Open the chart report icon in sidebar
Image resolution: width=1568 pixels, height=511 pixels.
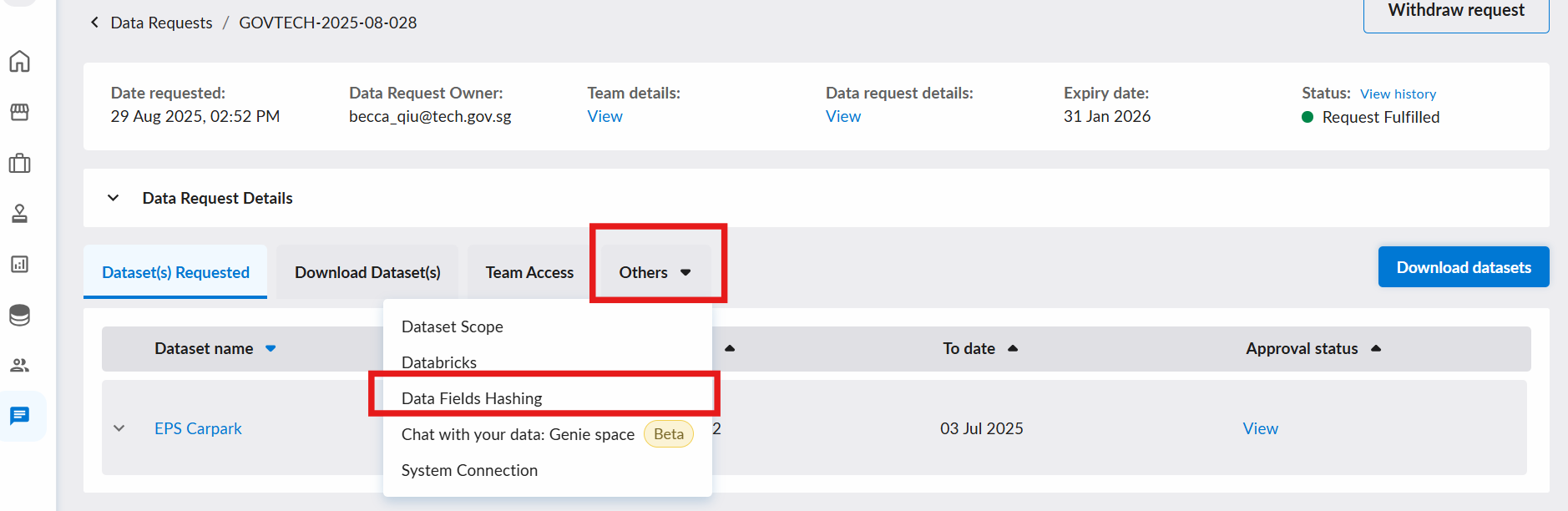pyautogui.click(x=19, y=264)
